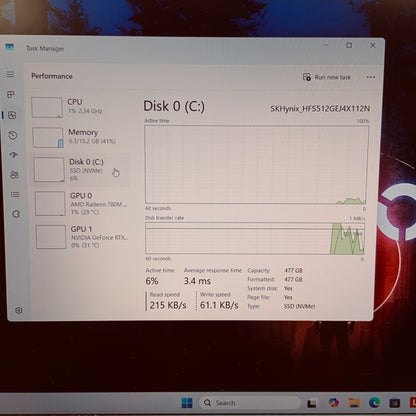Select the Disk 0 (C:) entry
The width and height of the screenshot is (416, 416).
pos(80,170)
